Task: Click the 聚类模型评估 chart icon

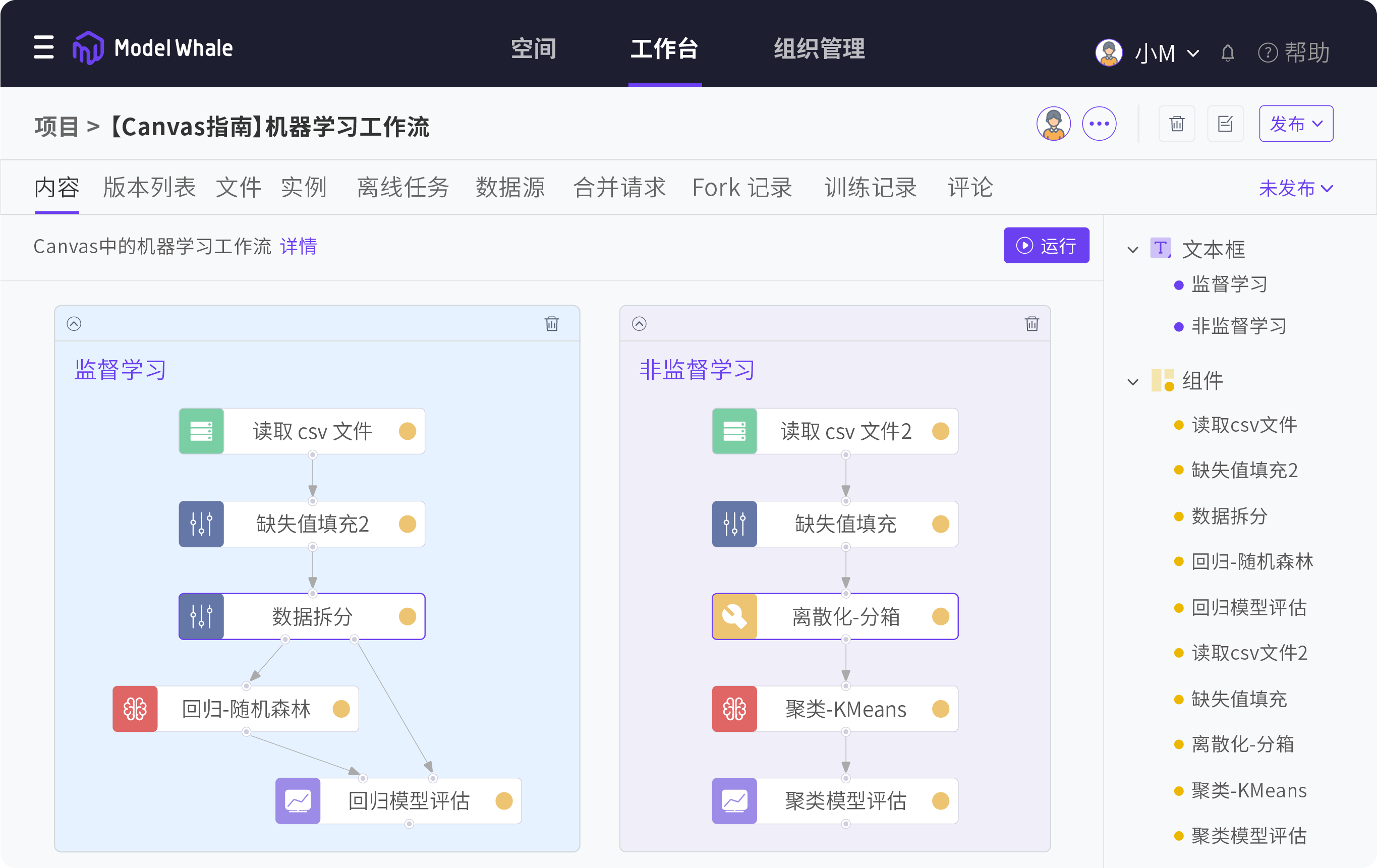Action: coord(735,801)
